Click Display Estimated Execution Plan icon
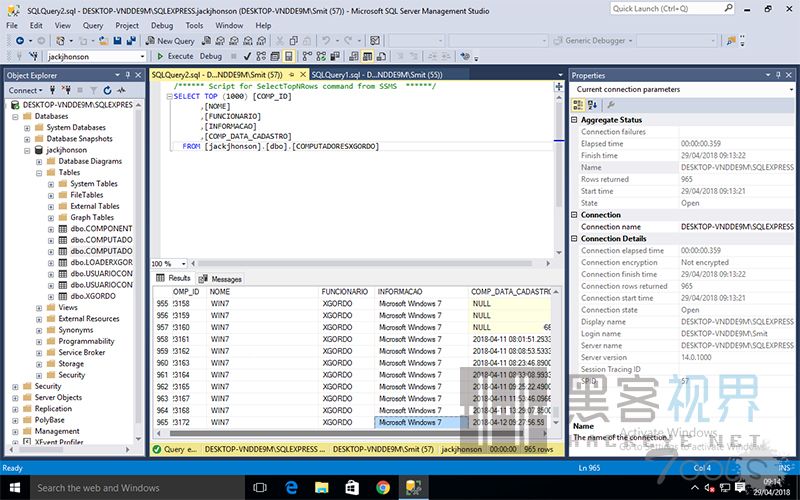Image resolution: width=800 pixels, height=500 pixels. [x=261, y=56]
